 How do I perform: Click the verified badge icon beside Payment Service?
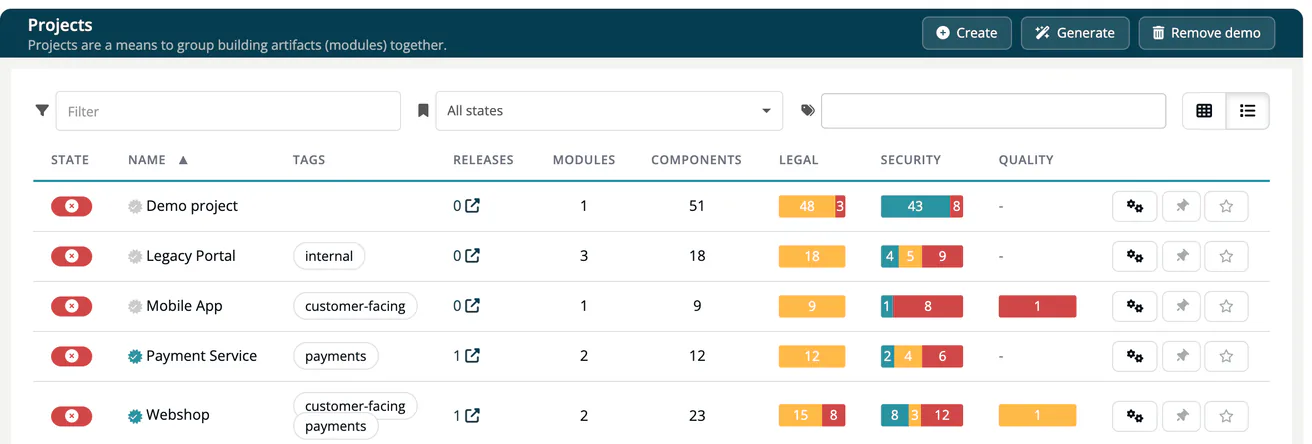[x=135, y=356]
